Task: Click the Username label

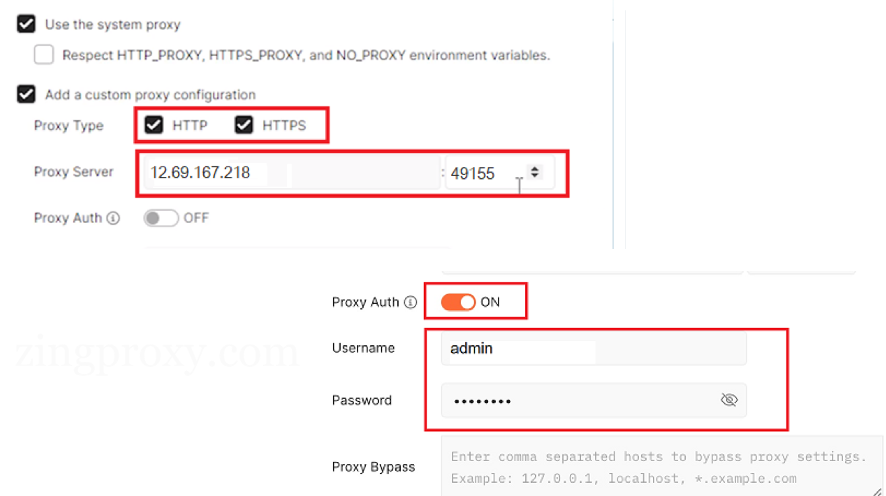Action: click(363, 348)
